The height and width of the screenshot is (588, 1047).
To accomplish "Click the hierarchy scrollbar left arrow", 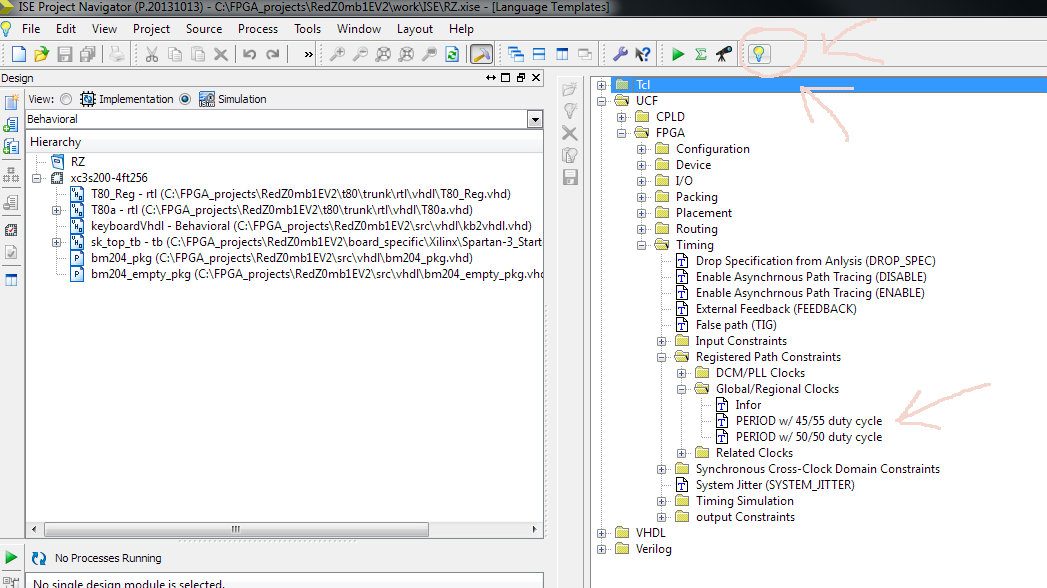I will coord(34,529).
